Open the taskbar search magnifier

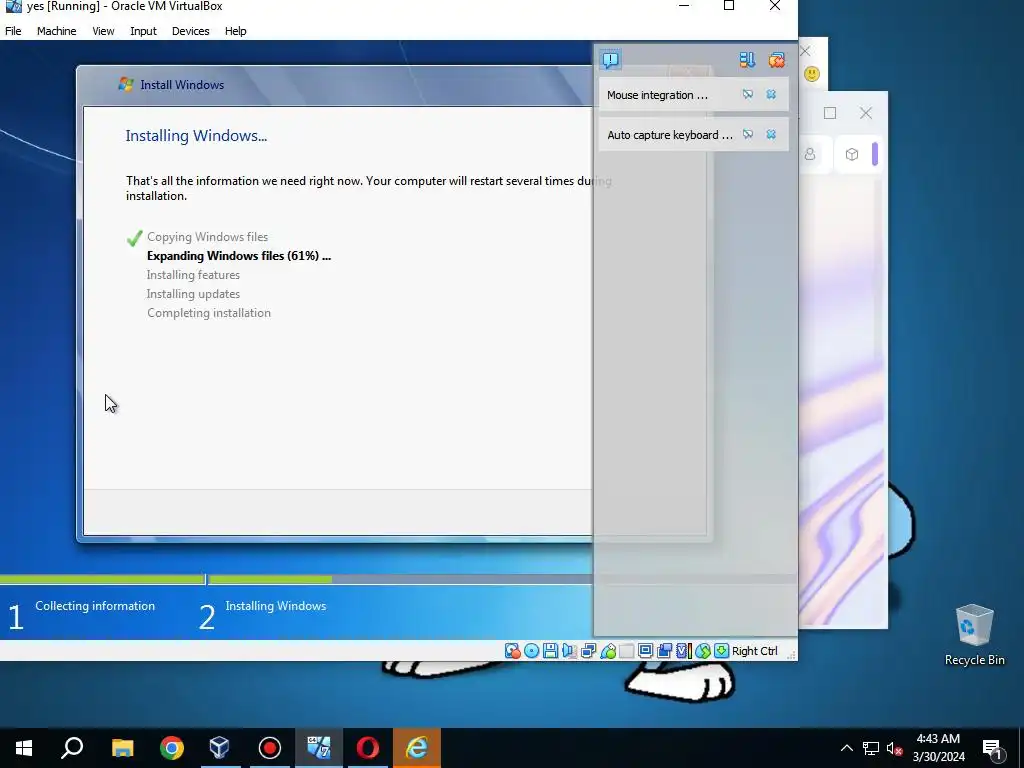72,748
